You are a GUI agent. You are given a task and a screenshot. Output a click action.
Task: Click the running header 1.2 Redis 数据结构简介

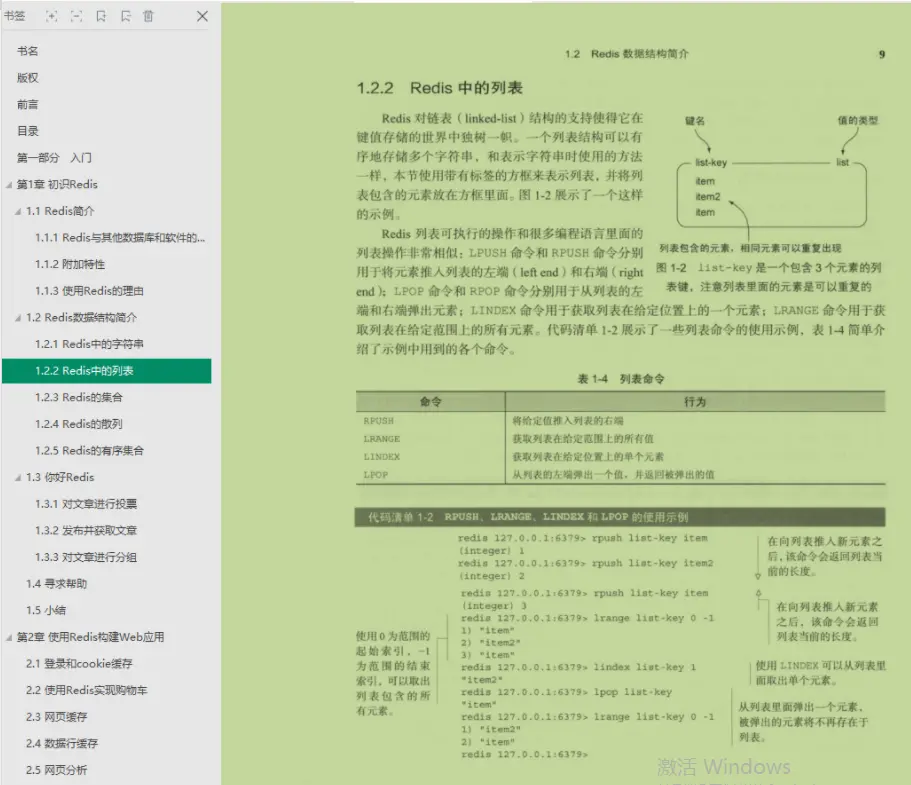coord(626,54)
